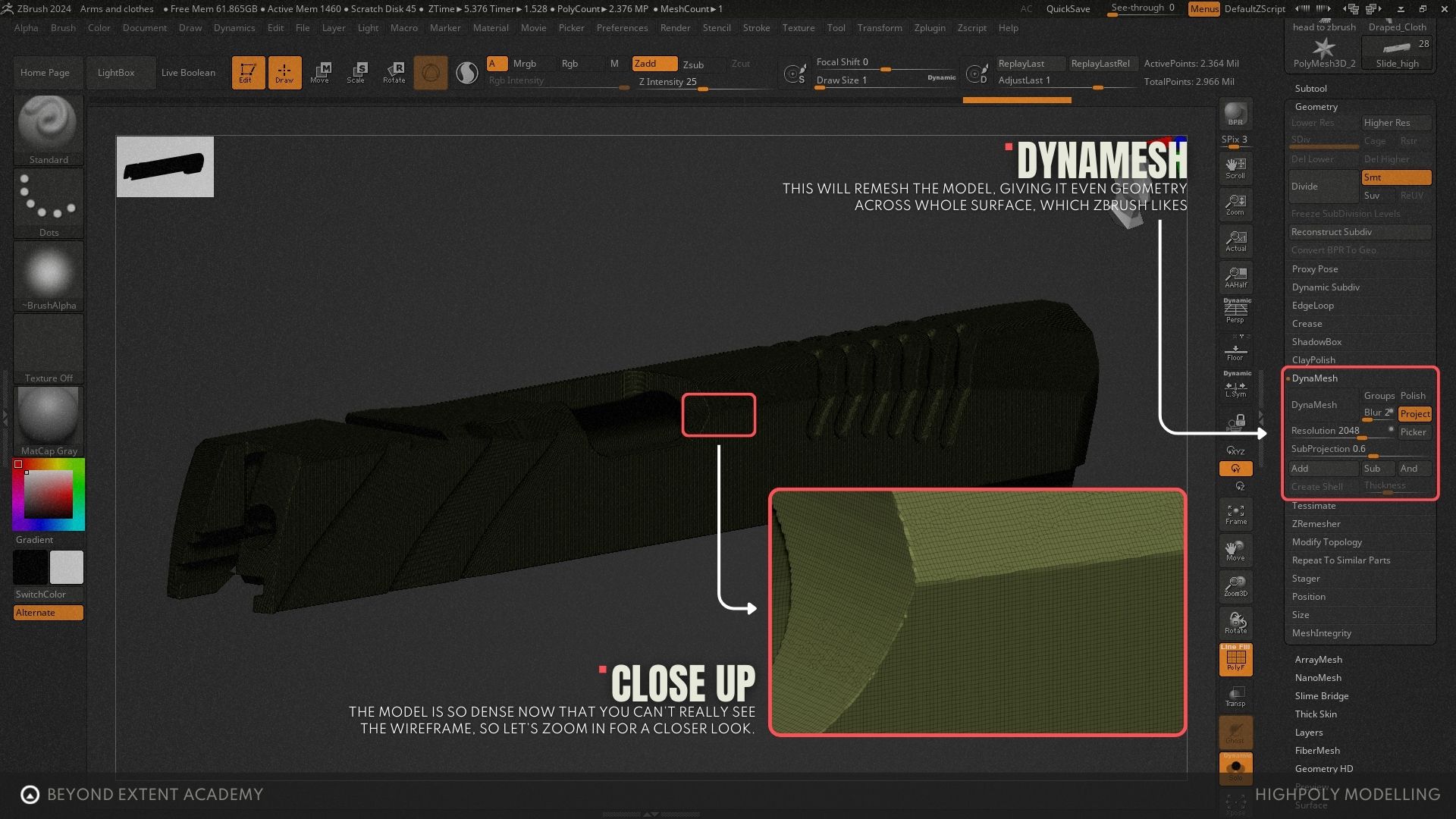Collapse the DynaMesh section header
The height and width of the screenshot is (819, 1456).
coord(1314,378)
